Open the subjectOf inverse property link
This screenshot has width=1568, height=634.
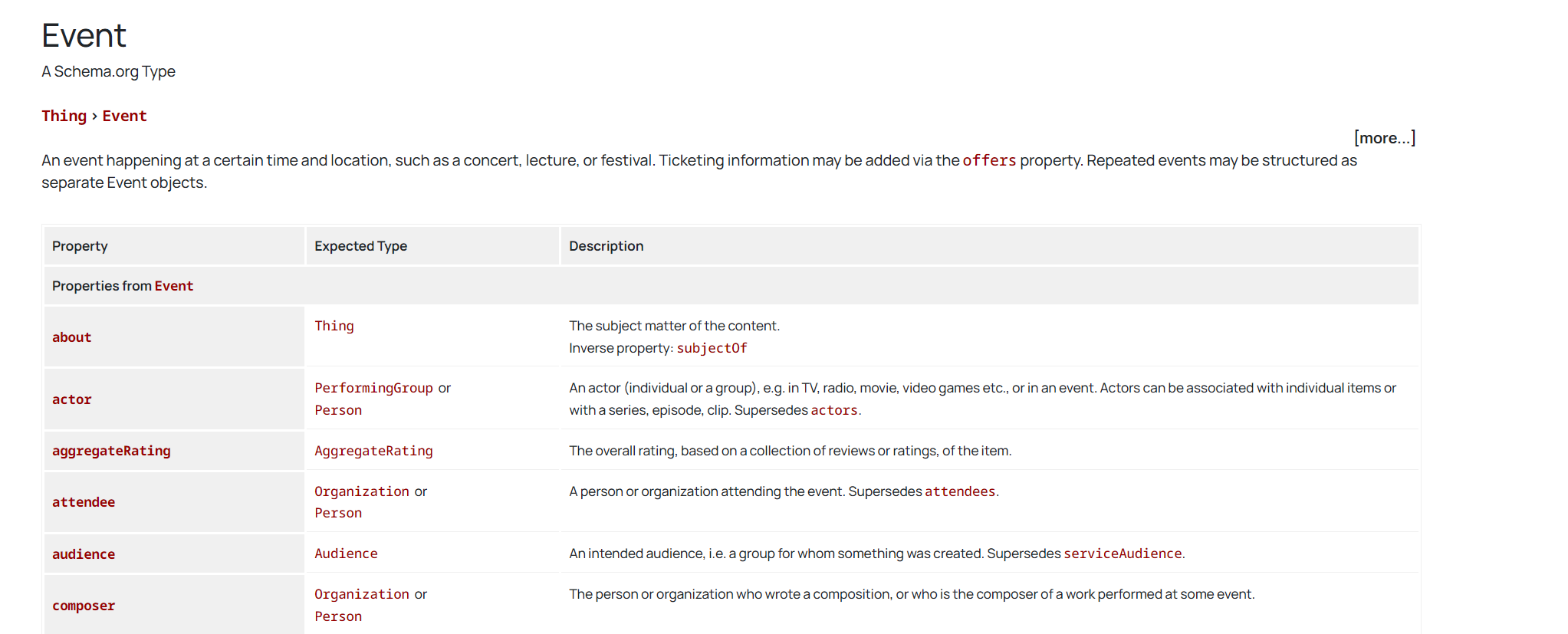pyautogui.click(x=711, y=348)
